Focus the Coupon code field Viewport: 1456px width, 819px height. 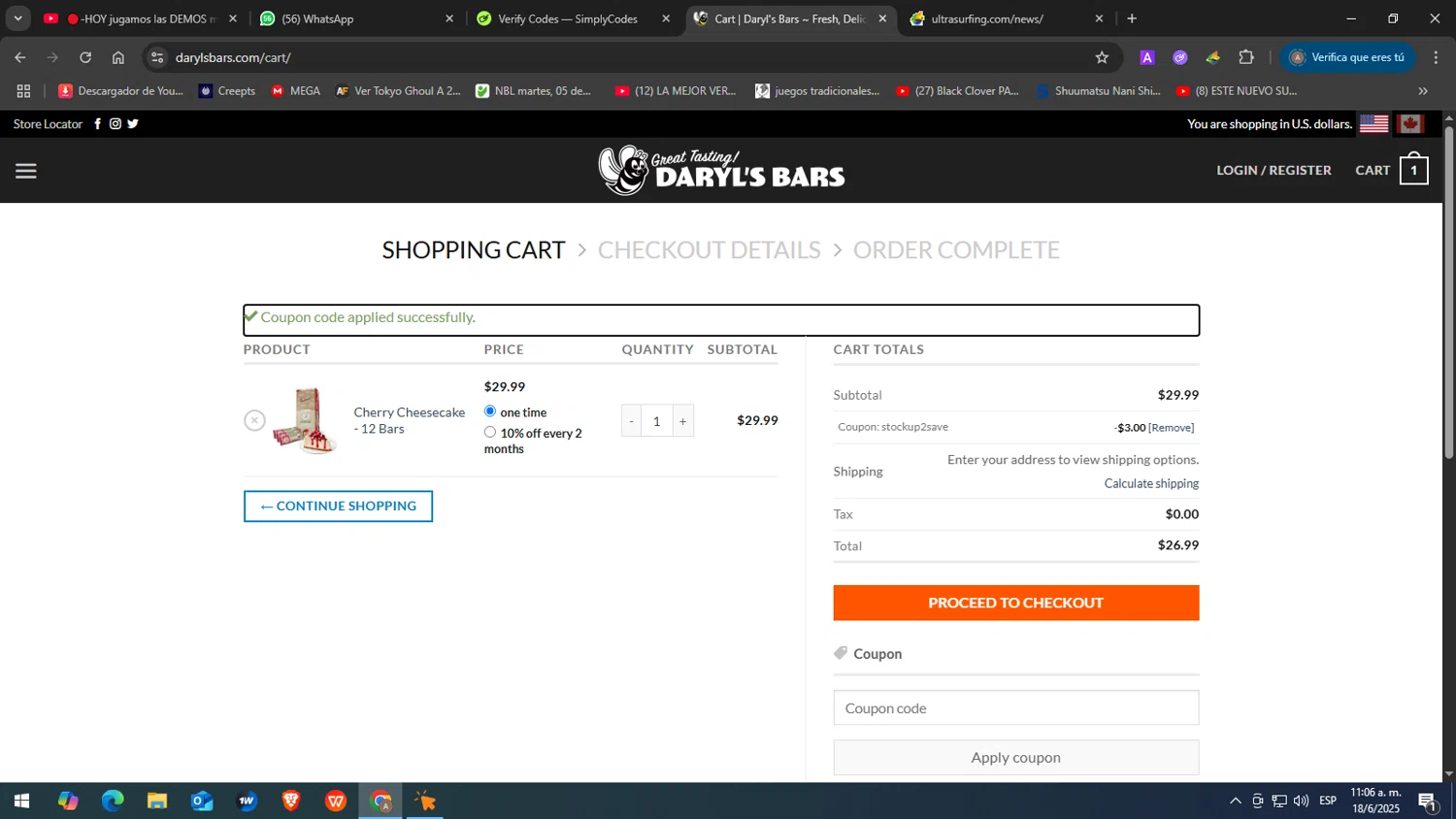point(1016,708)
